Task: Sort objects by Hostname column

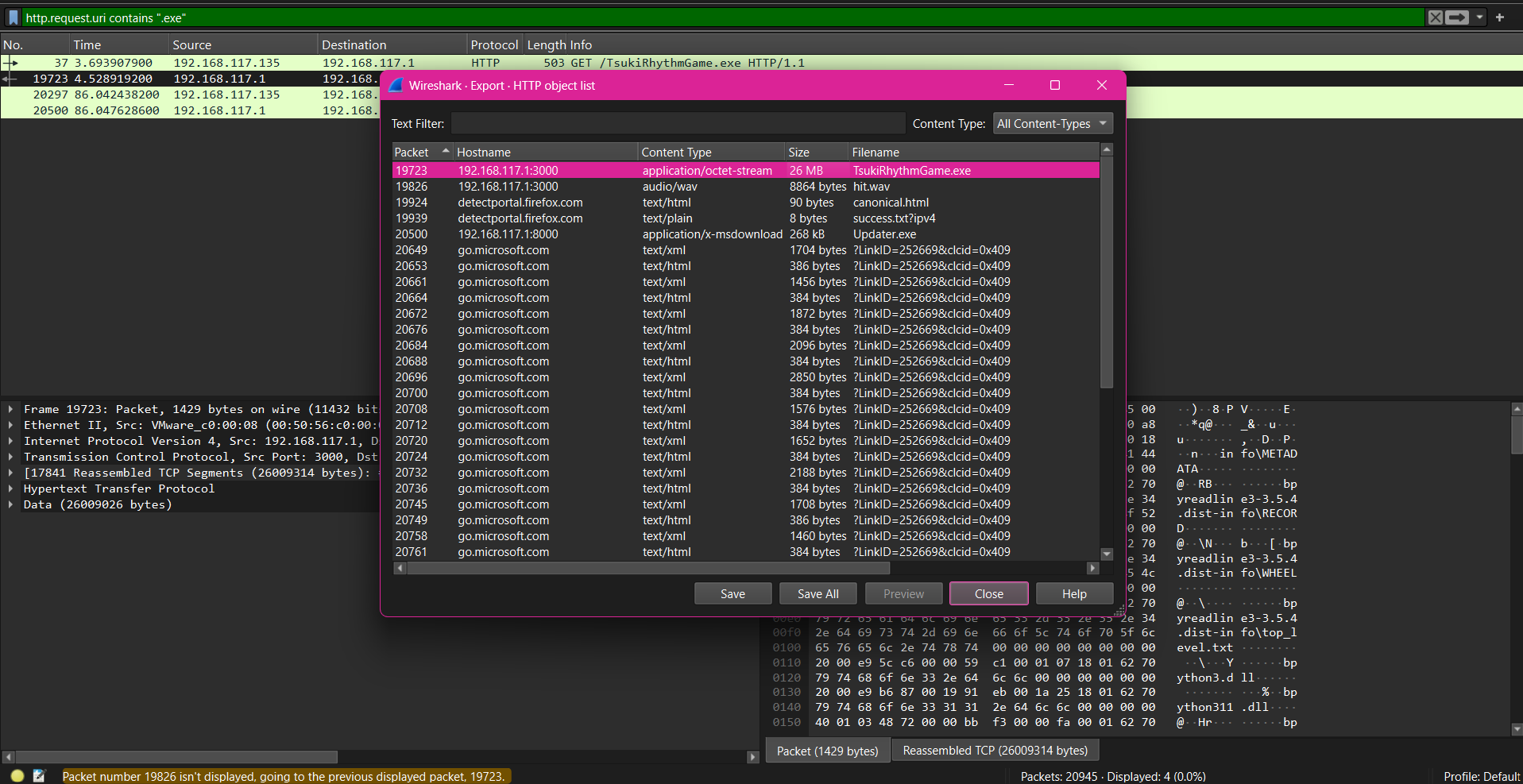Action: click(x=546, y=152)
